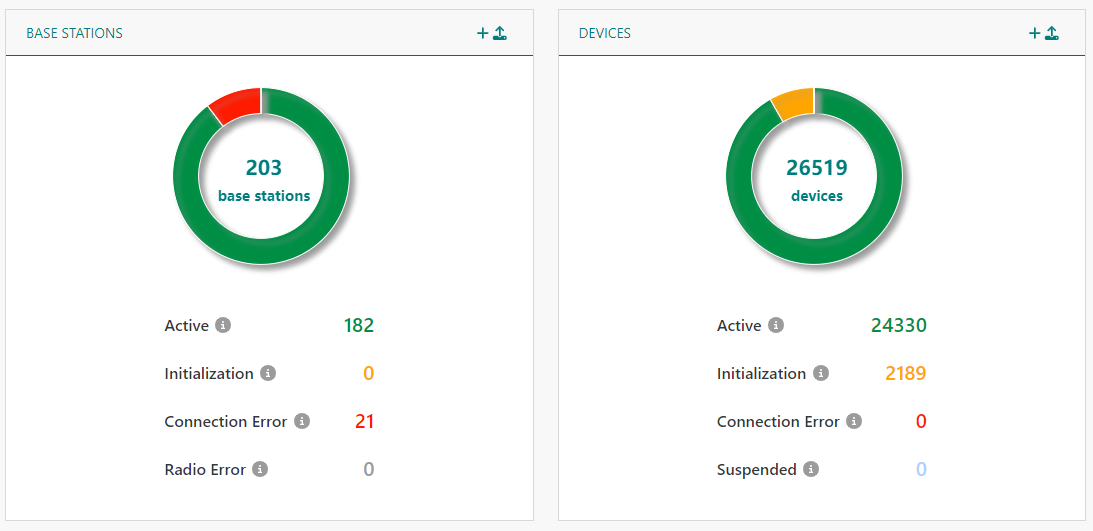The width and height of the screenshot is (1093, 531).
Task: Click info icon next to devices Initialization
Action: click(x=821, y=373)
